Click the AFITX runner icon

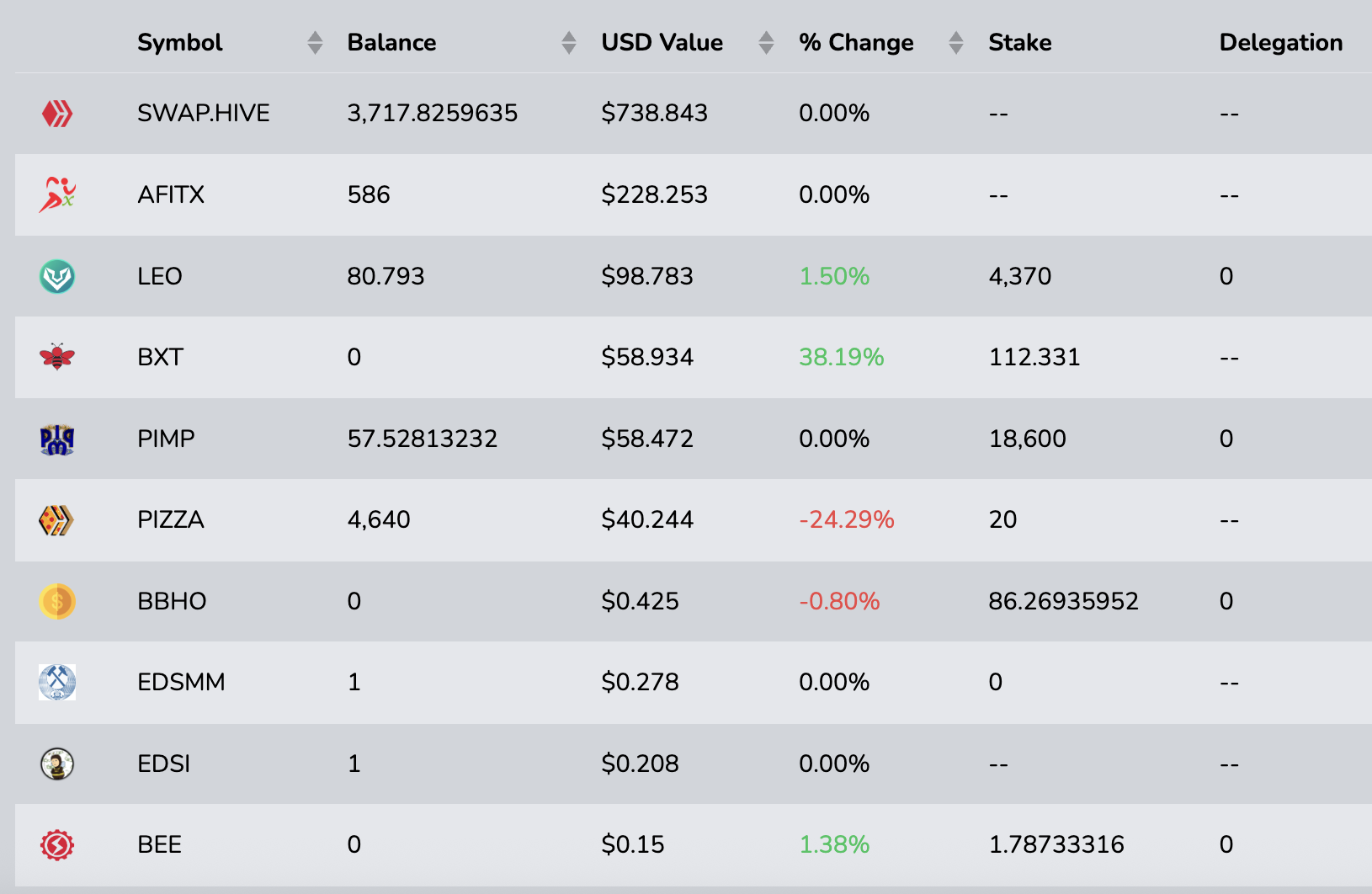click(x=57, y=194)
